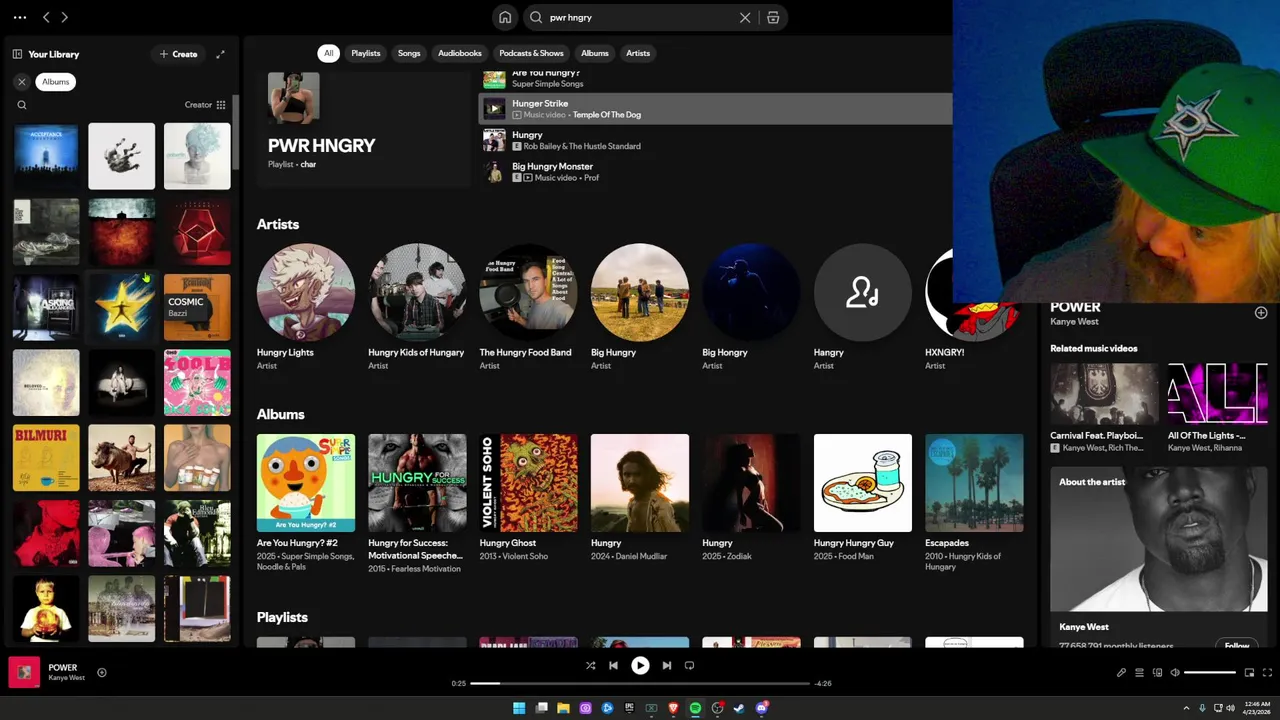Image resolution: width=1280 pixels, height=720 pixels.
Task: Open the Creator sort dropdown
Action: click(x=205, y=105)
